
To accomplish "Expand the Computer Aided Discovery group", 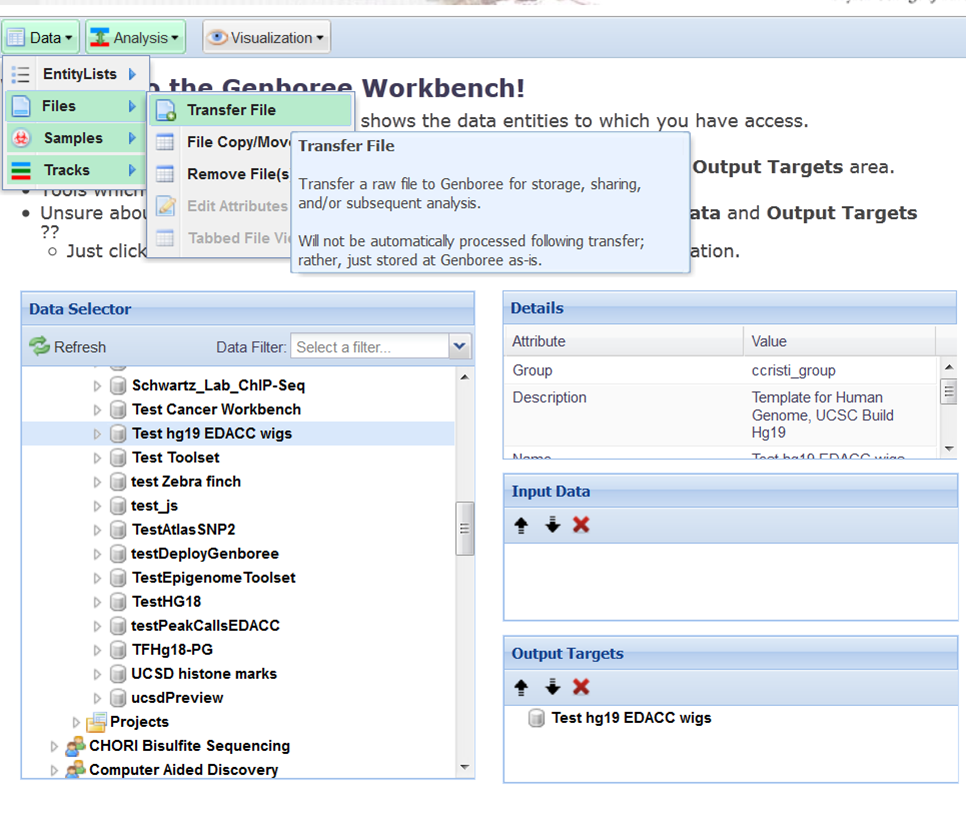I will 55,770.
